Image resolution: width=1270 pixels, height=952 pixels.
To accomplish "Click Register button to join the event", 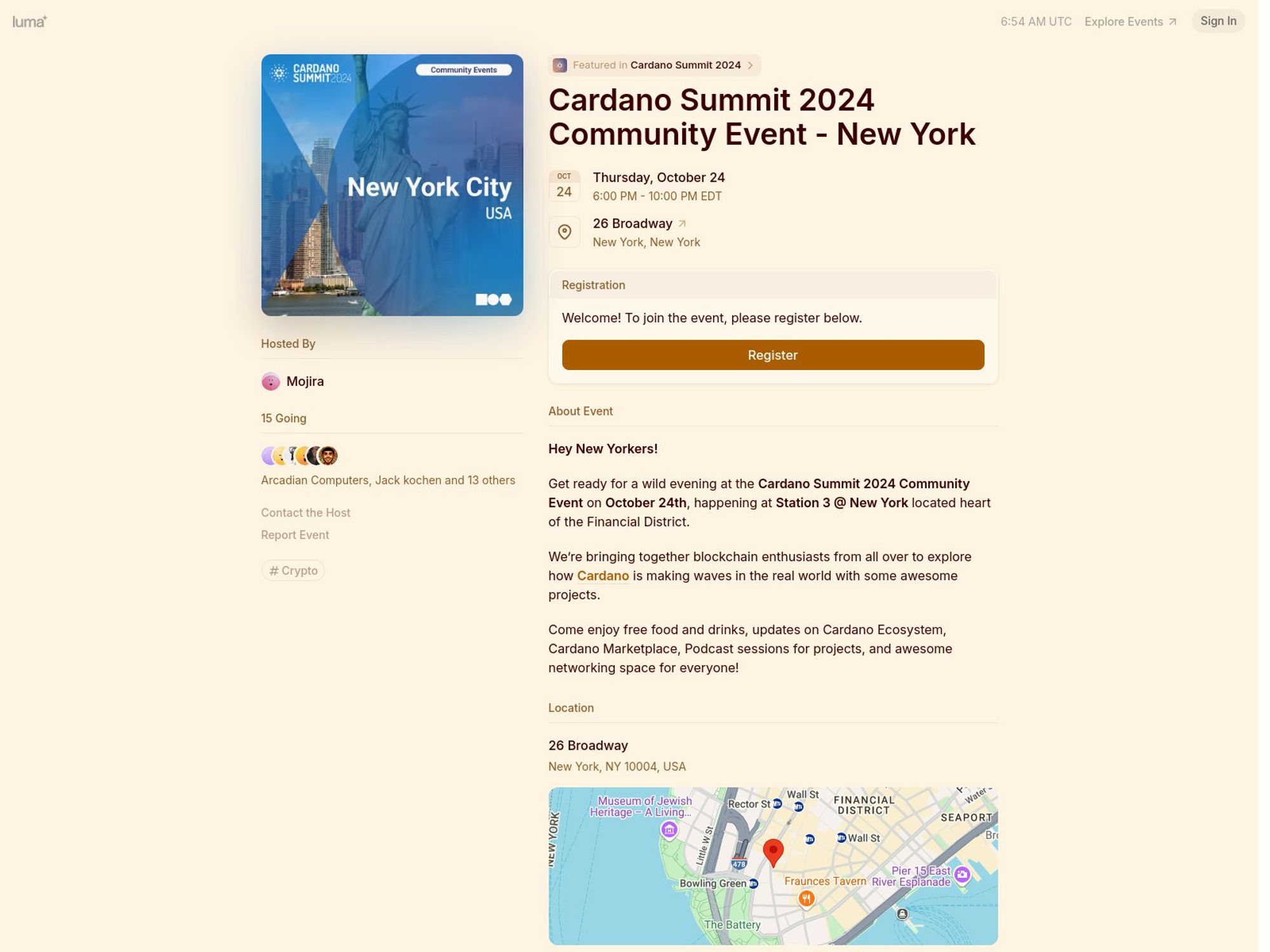I will pos(773,354).
